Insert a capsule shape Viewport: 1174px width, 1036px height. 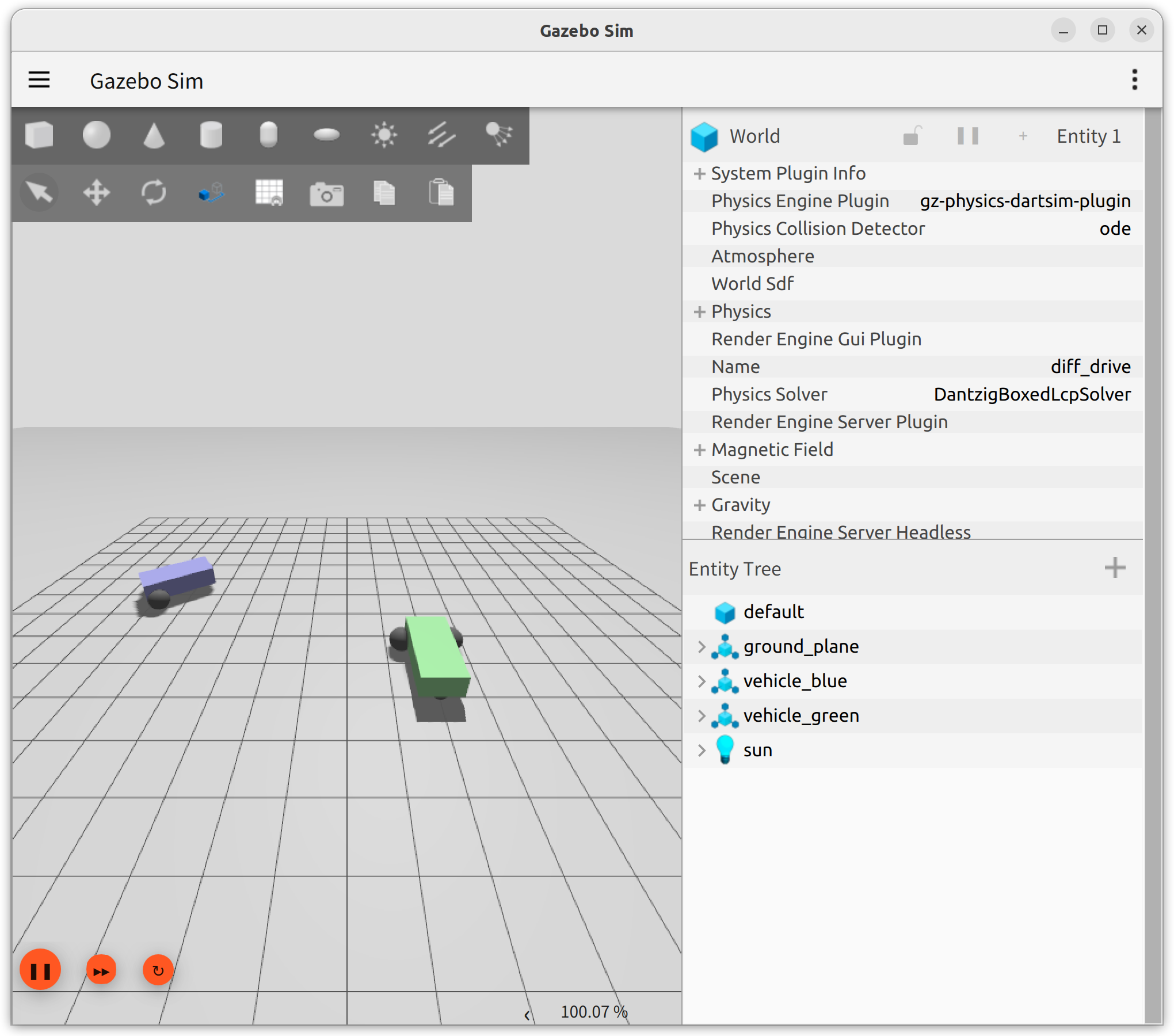click(x=269, y=135)
